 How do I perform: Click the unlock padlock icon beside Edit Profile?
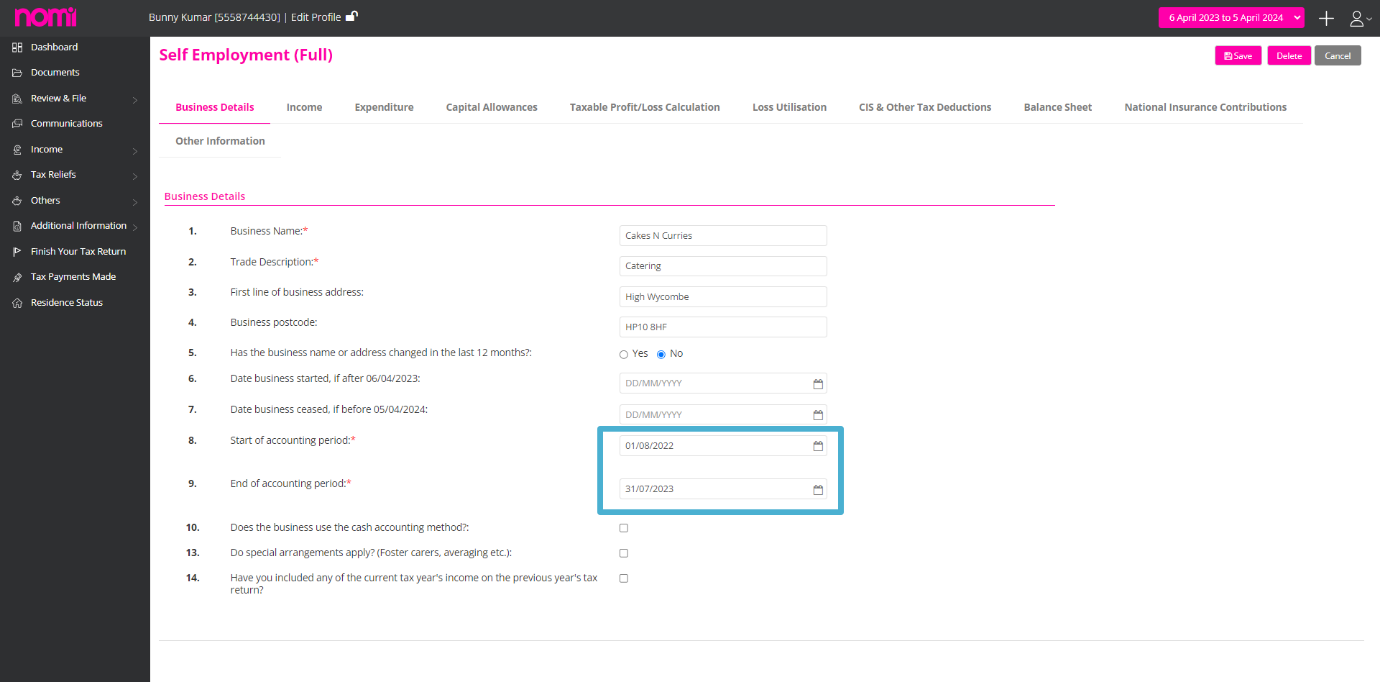352,17
